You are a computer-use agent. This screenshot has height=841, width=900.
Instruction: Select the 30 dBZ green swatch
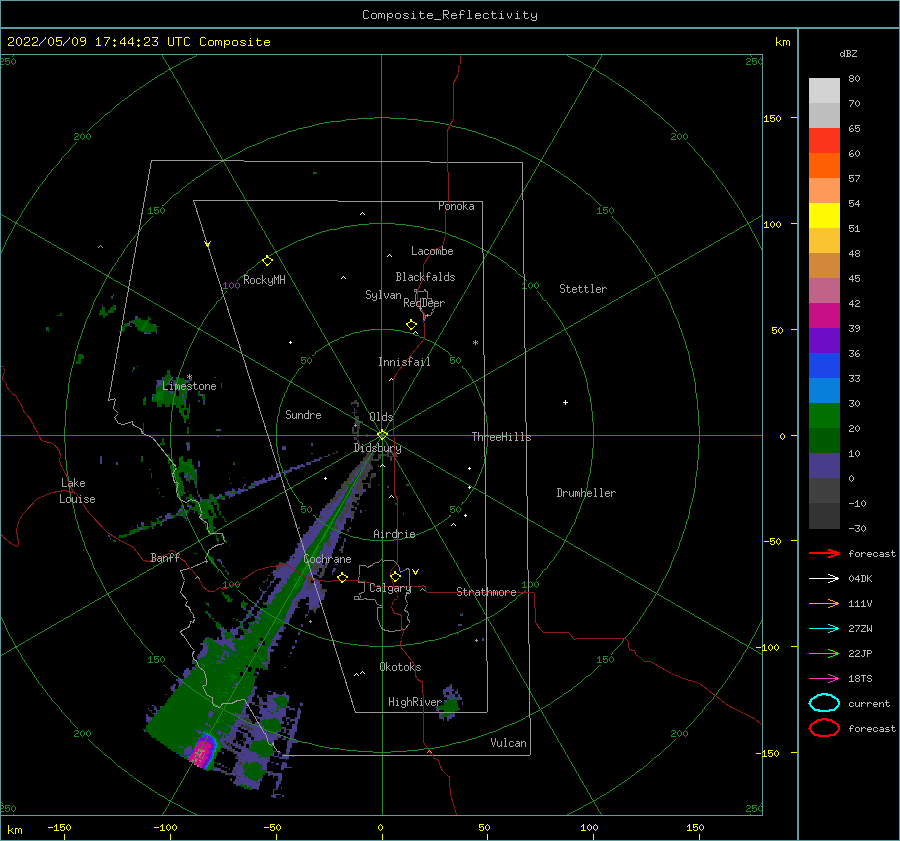click(x=824, y=415)
